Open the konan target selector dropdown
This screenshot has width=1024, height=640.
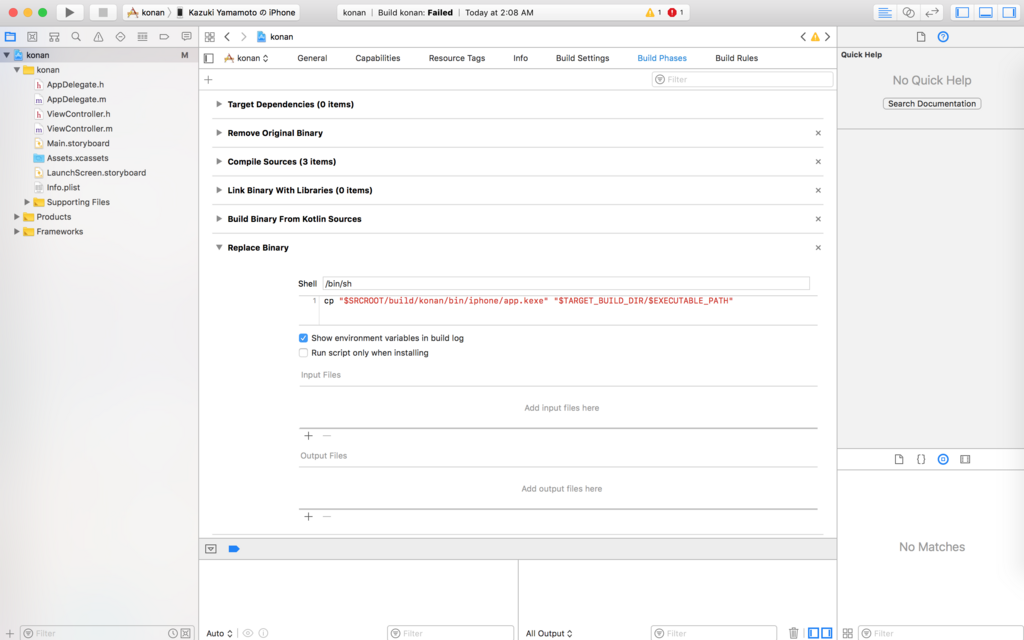click(x=246, y=58)
